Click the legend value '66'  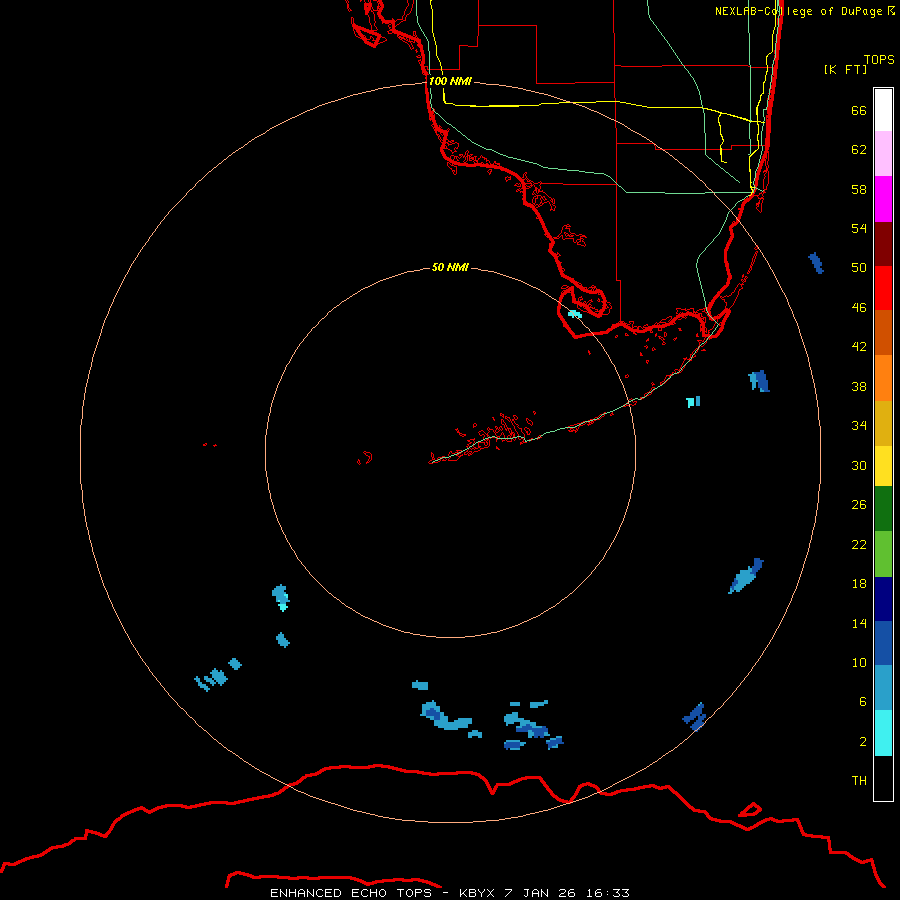(859, 110)
